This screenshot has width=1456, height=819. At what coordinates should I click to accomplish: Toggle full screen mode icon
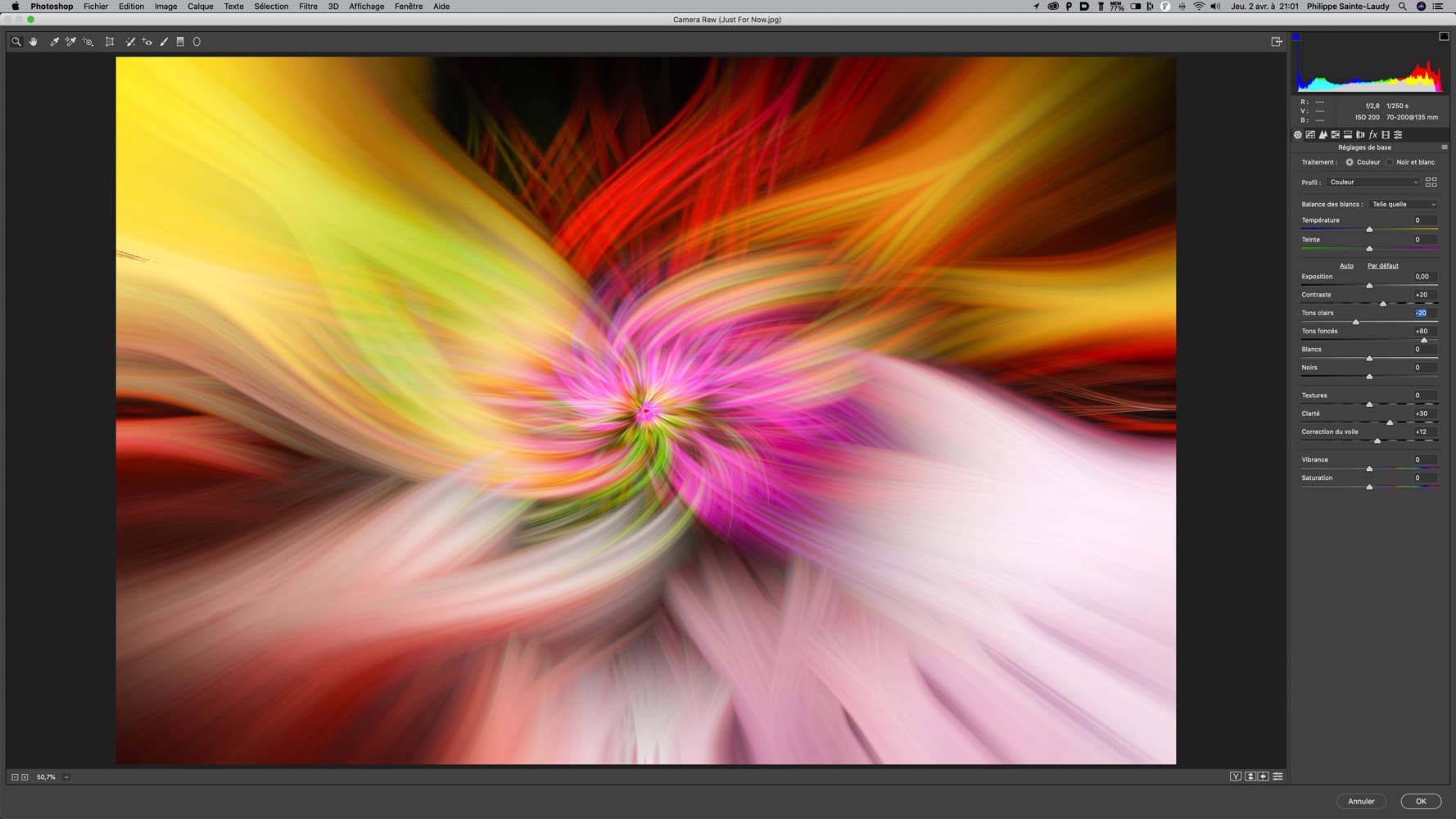click(1276, 42)
